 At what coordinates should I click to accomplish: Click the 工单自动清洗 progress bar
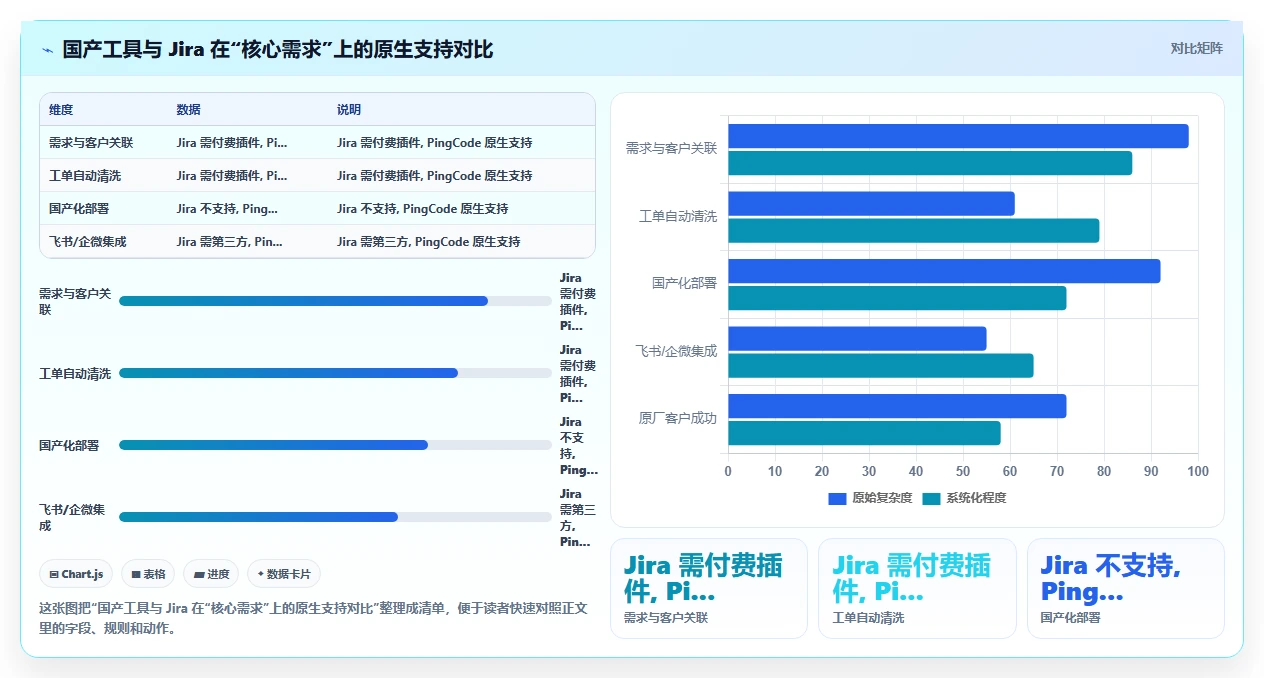[335, 373]
